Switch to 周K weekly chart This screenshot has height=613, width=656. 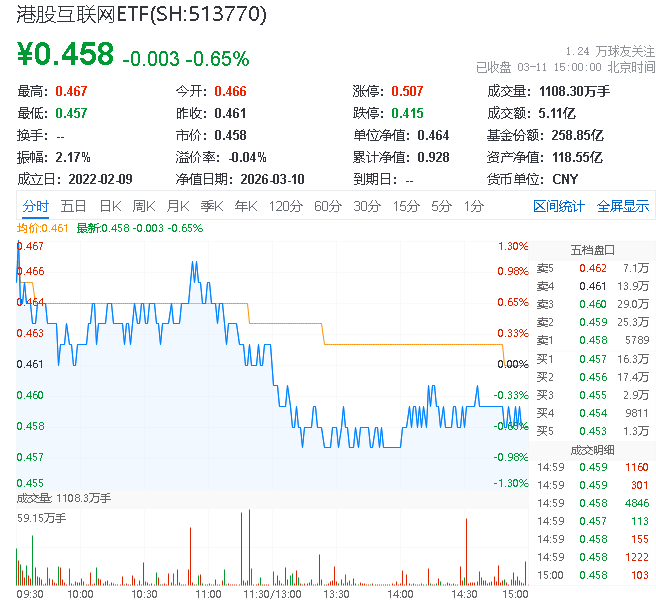click(x=144, y=206)
